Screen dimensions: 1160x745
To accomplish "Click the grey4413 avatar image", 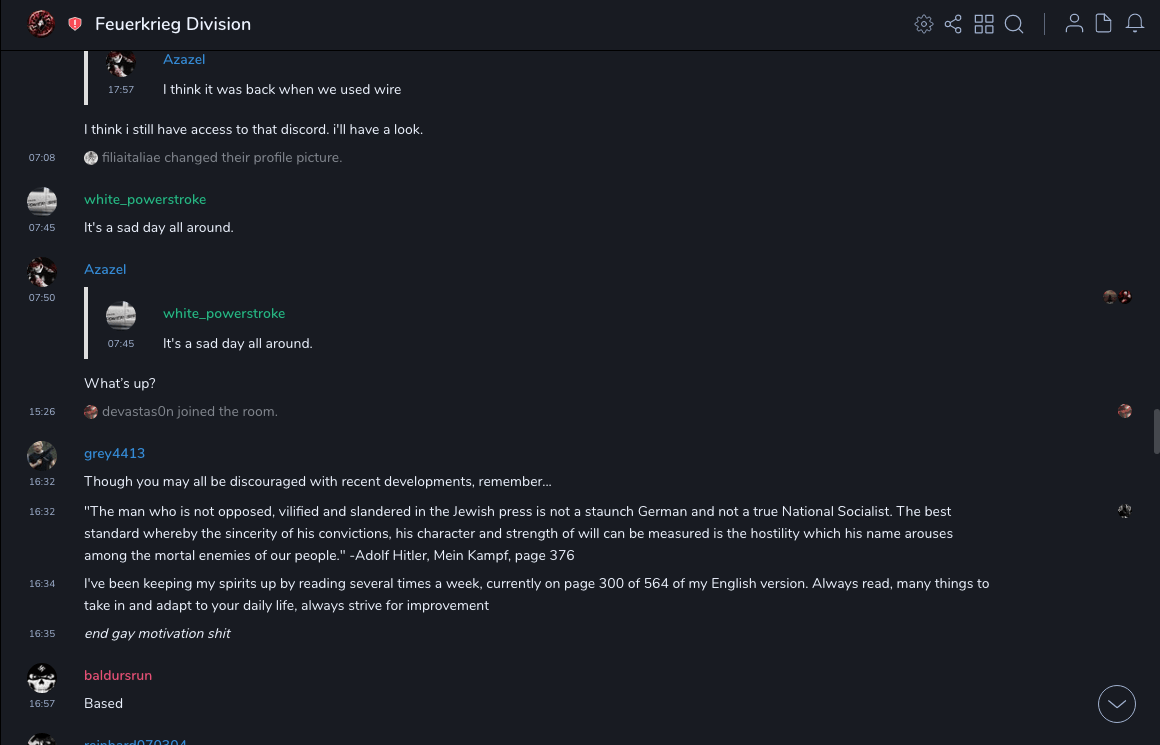I will pyautogui.click(x=42, y=455).
